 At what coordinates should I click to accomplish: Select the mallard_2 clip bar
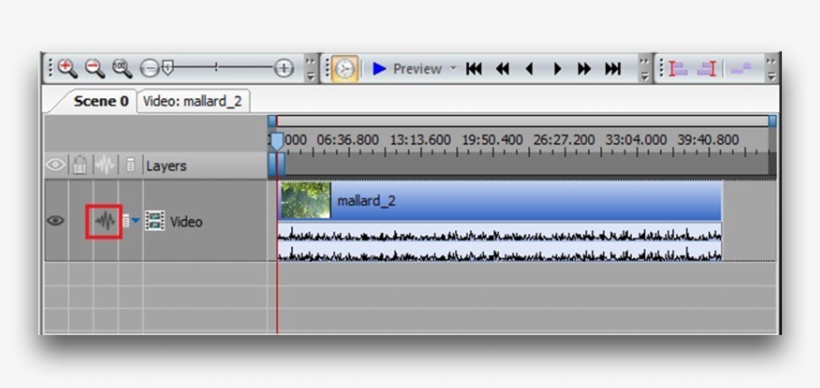click(x=499, y=200)
